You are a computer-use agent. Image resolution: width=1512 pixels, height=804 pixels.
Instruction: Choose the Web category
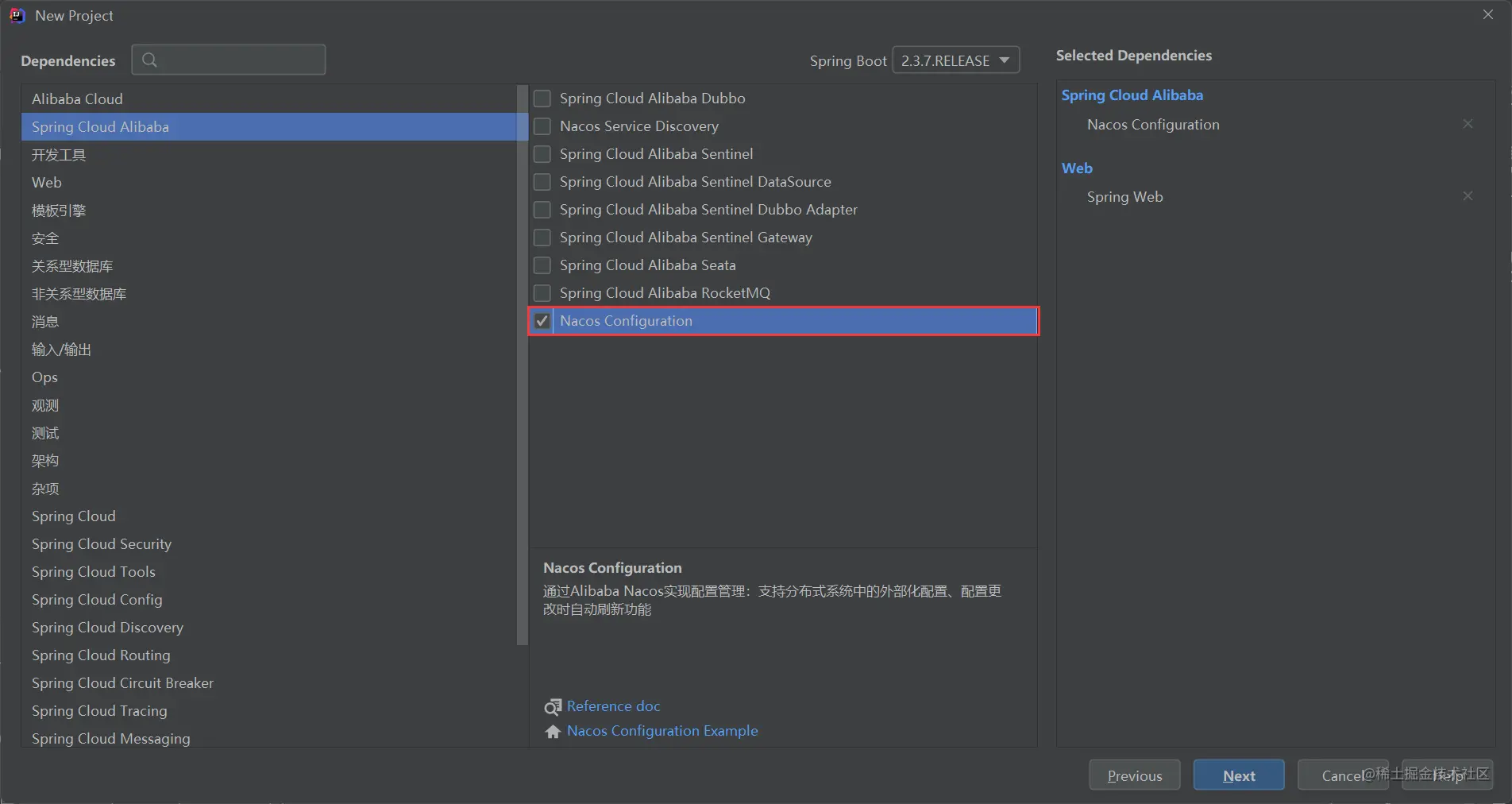tap(268, 183)
